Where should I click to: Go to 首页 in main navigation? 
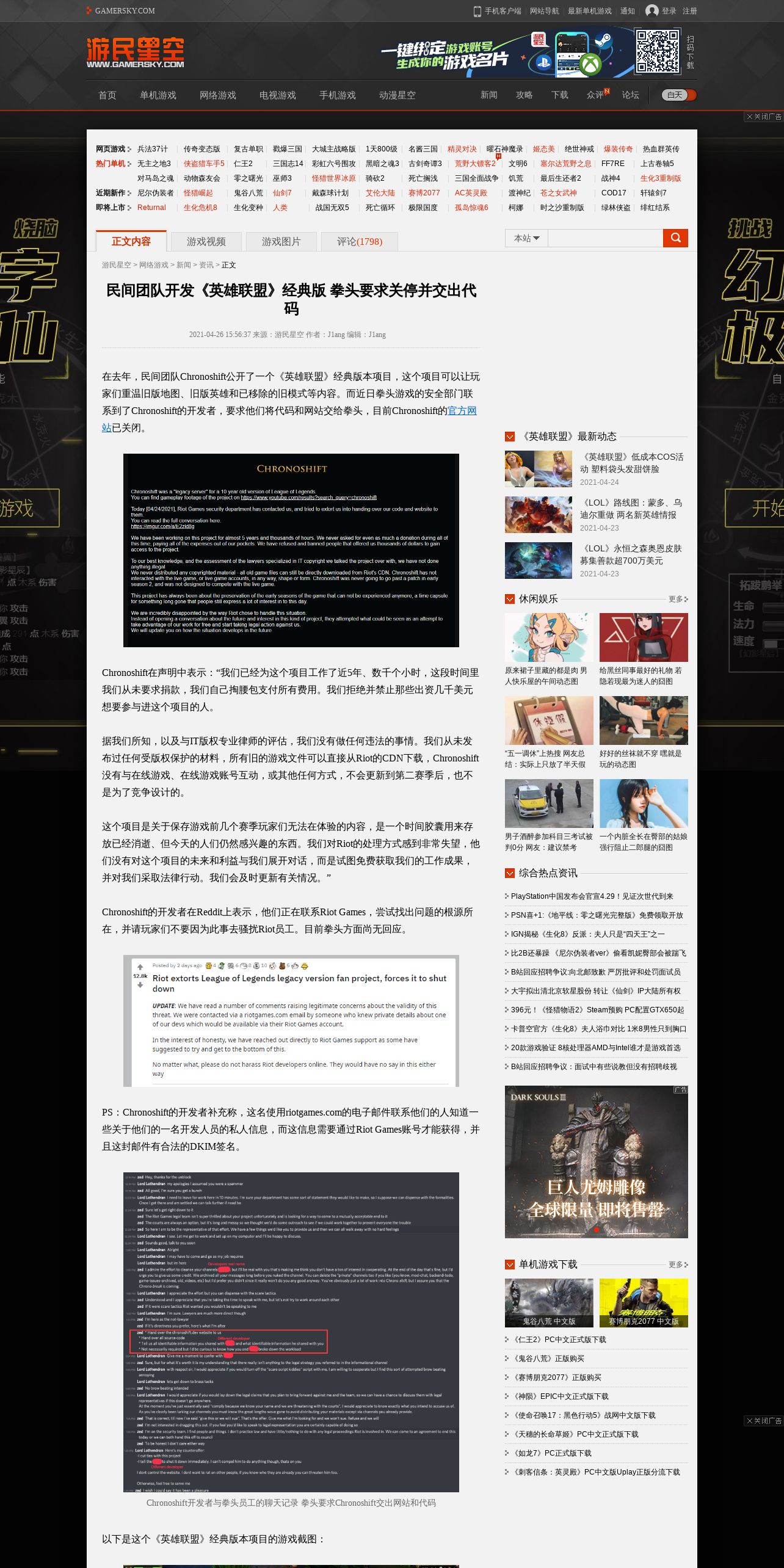107,95
